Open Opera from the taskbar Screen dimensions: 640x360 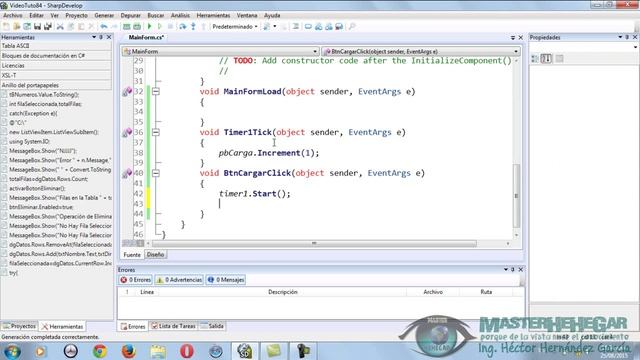(187, 351)
